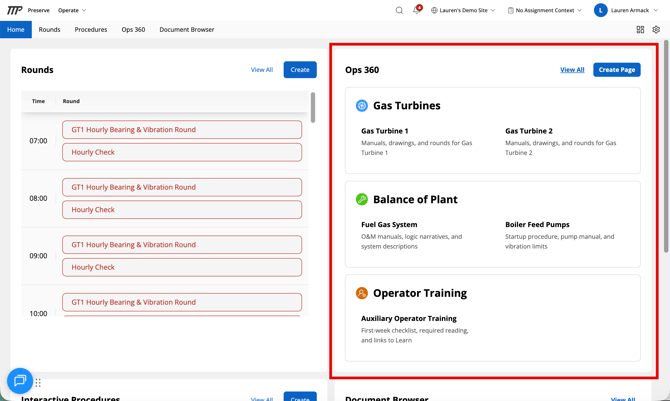Screen dimensions: 670x401
Task: Open the 10:00 GT1 Hourly Bearing & Vibration Round
Action: (x=182, y=302)
